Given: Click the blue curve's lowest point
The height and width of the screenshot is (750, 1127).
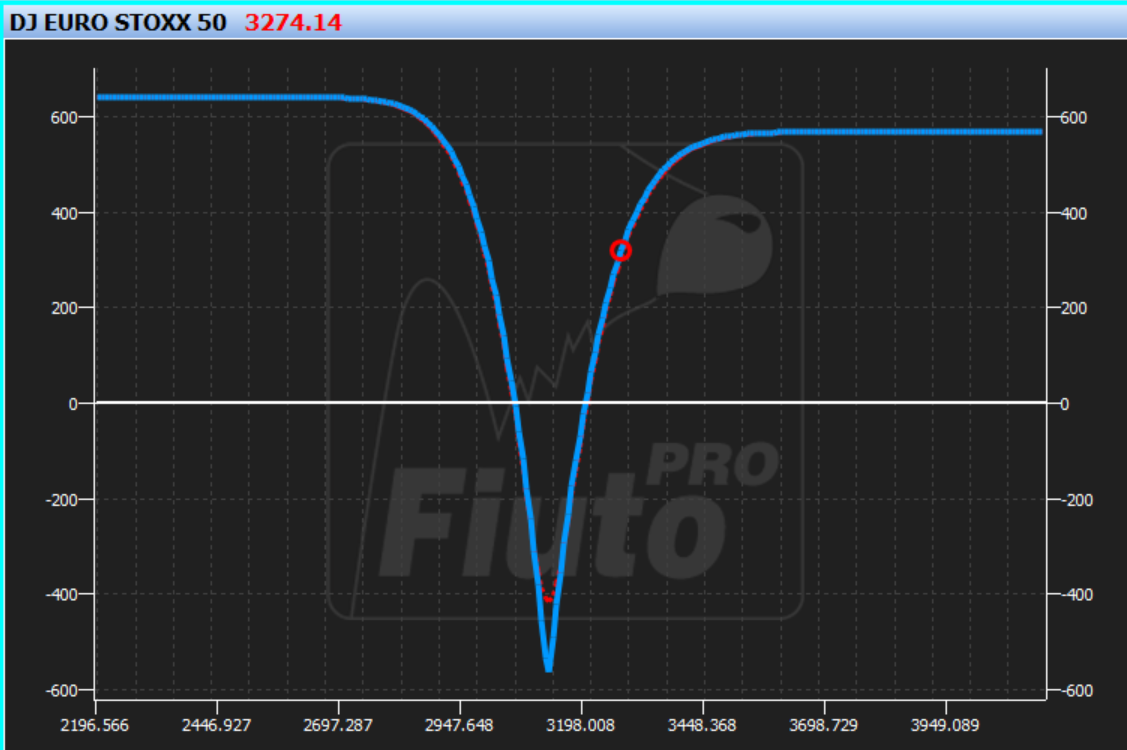Looking at the screenshot, I should (548, 669).
